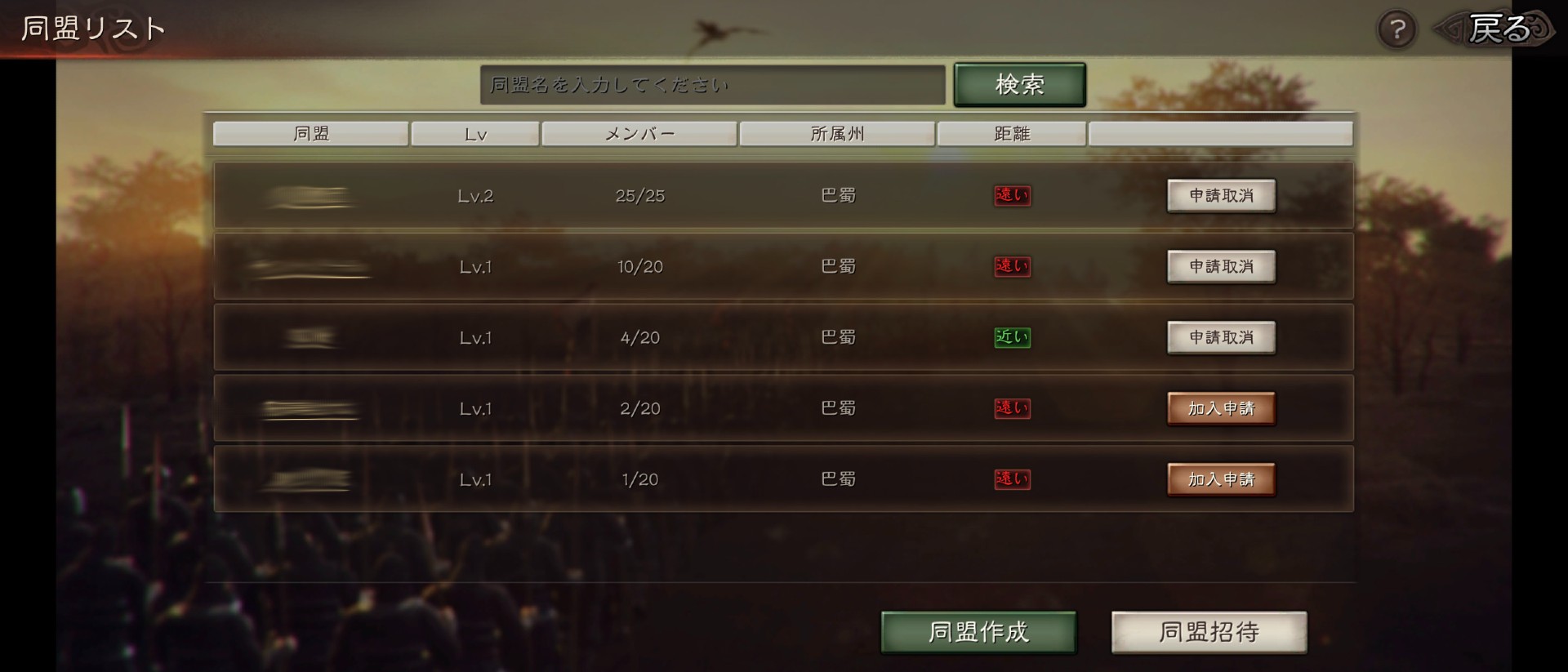The height and width of the screenshot is (672, 1568).
Task: Sort by the 距離 column header
Action: point(1012,134)
